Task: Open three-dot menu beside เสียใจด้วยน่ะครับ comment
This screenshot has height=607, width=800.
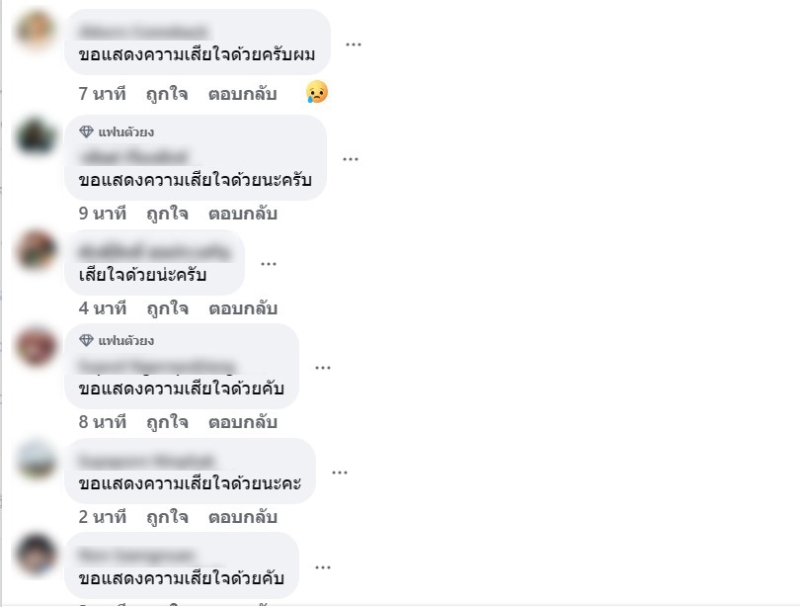Action: (x=268, y=264)
